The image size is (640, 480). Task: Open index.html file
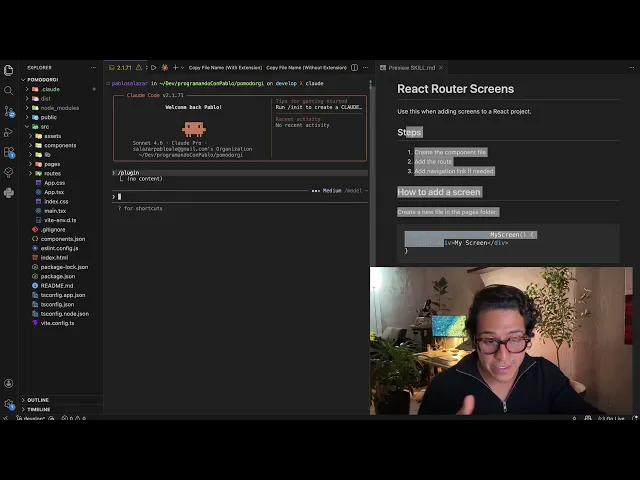[61, 258]
